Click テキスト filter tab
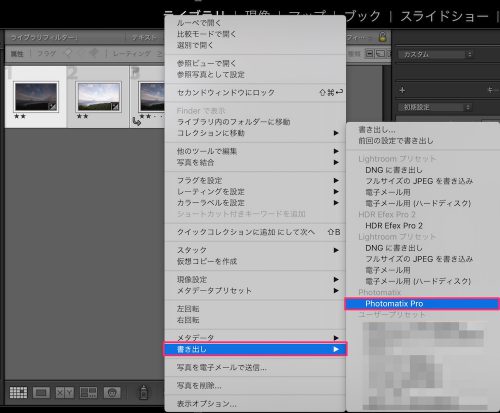 click(x=144, y=37)
